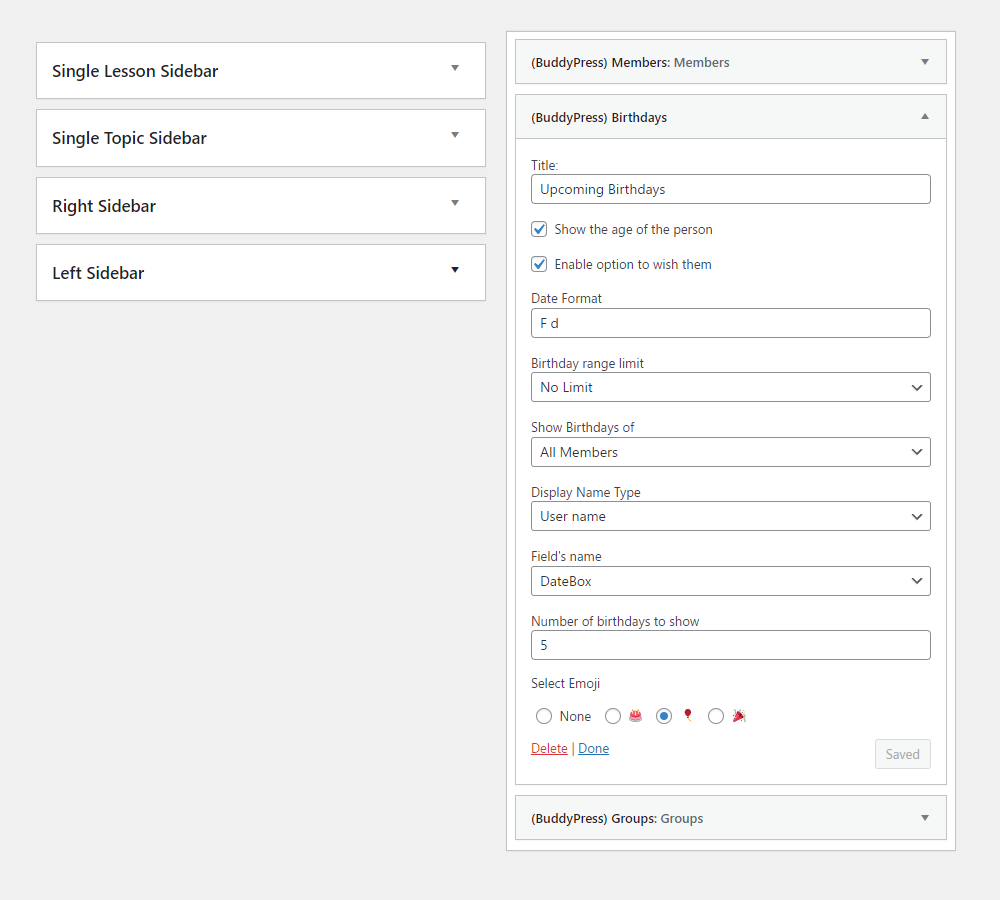Open the Right Sidebar panel
Image resolution: width=1000 pixels, height=900 pixels.
[260, 206]
